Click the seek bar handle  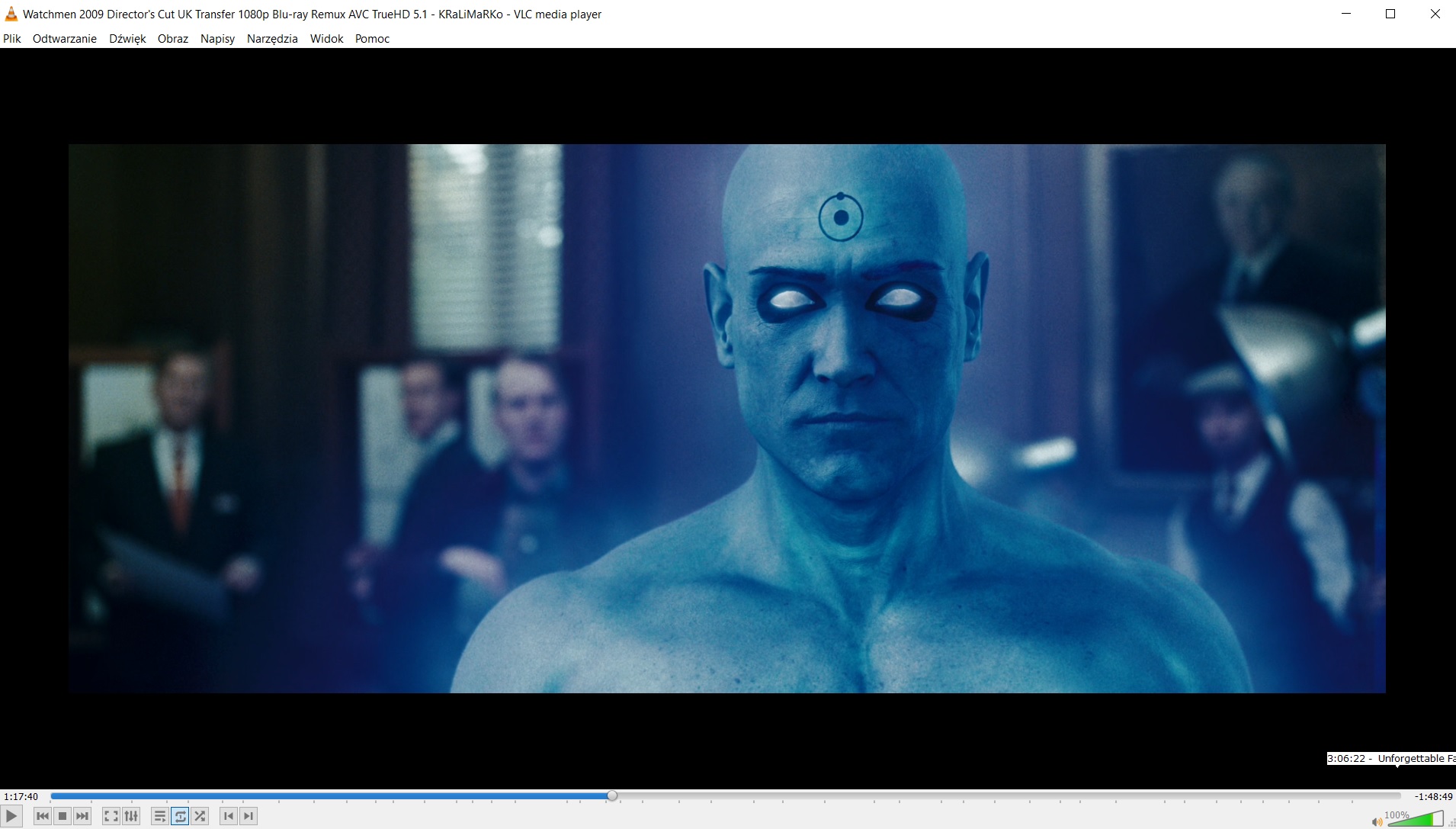click(612, 796)
